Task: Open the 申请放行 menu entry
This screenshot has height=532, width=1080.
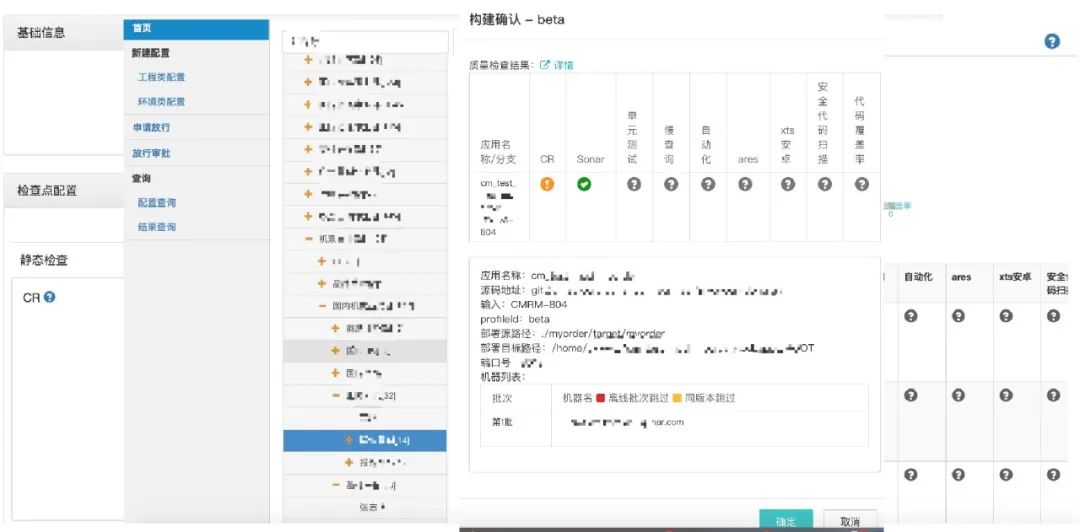Action: point(151,127)
